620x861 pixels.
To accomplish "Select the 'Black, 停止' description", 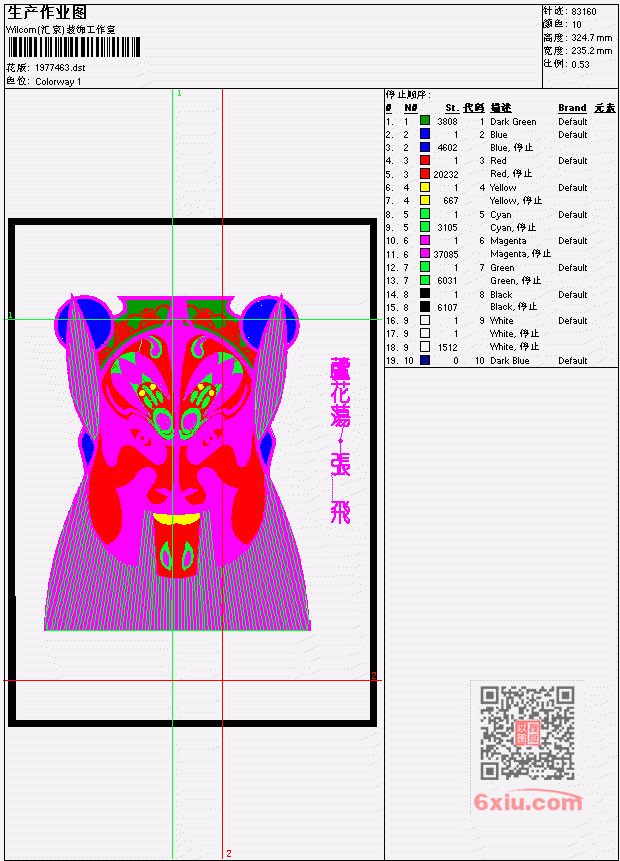I will tap(513, 306).
